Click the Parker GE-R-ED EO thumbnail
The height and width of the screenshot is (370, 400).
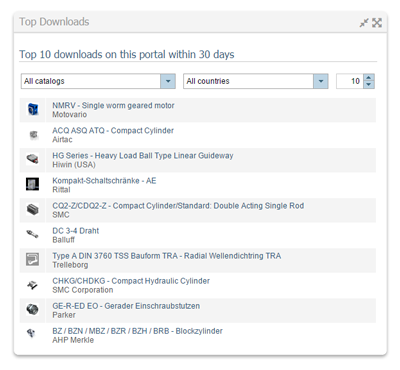(32, 310)
